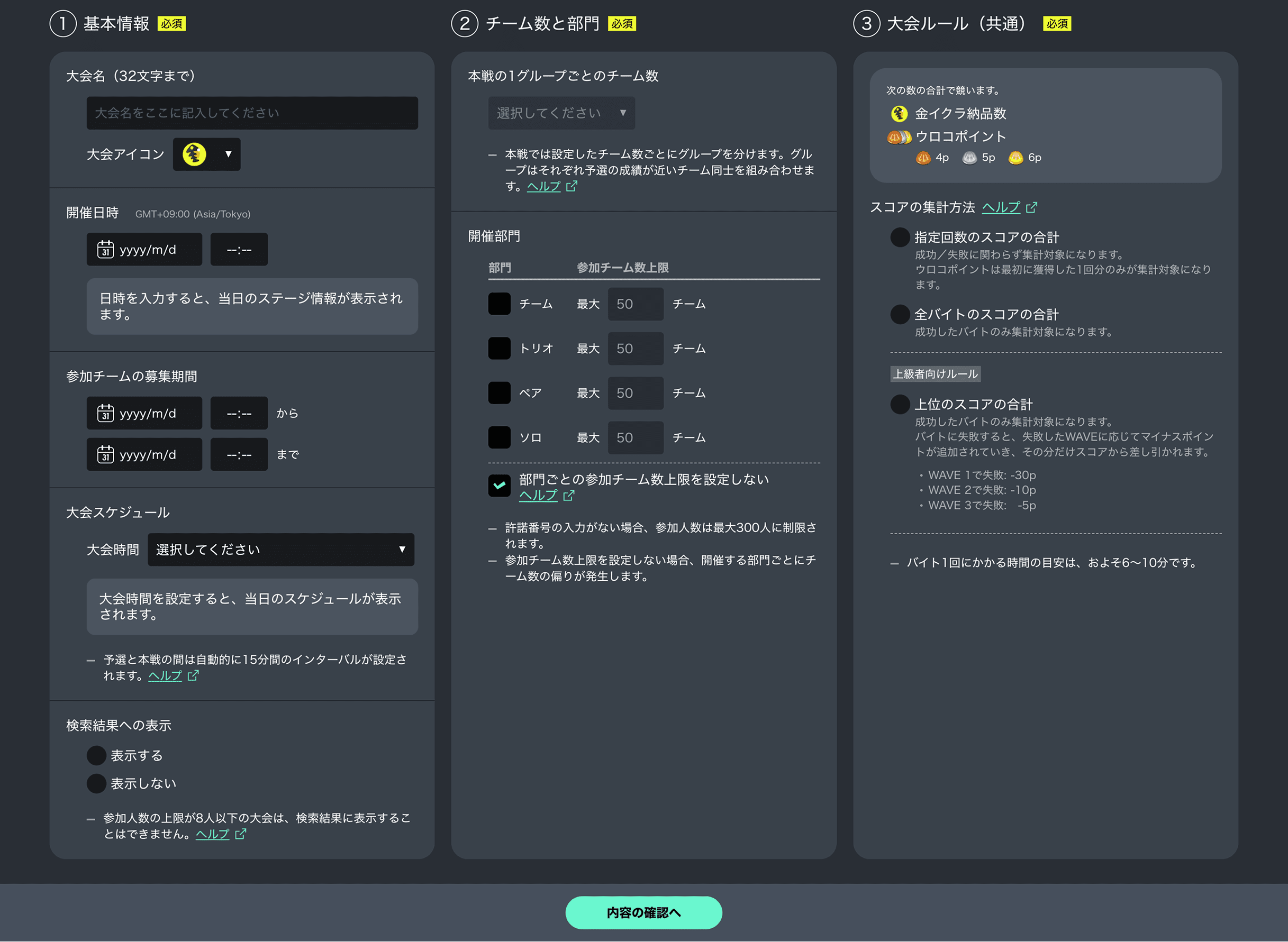Click the 必須 badge next to 基本情報
This screenshot has width=1288, height=942.
coord(171,24)
